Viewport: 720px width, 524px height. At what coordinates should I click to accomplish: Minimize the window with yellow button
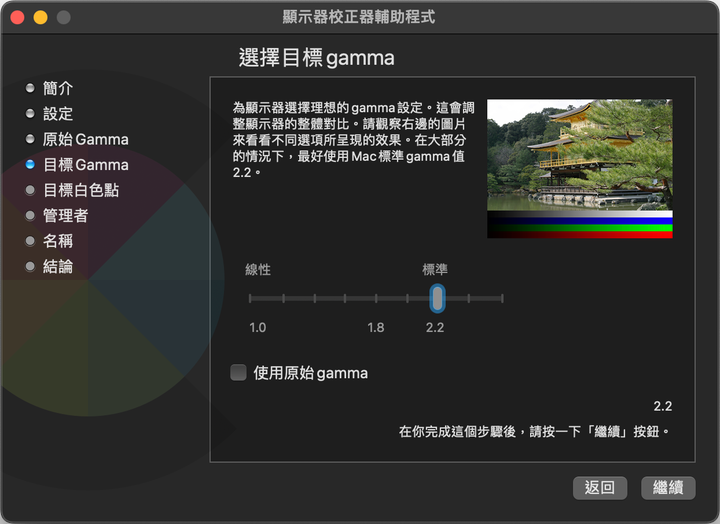coord(40,17)
